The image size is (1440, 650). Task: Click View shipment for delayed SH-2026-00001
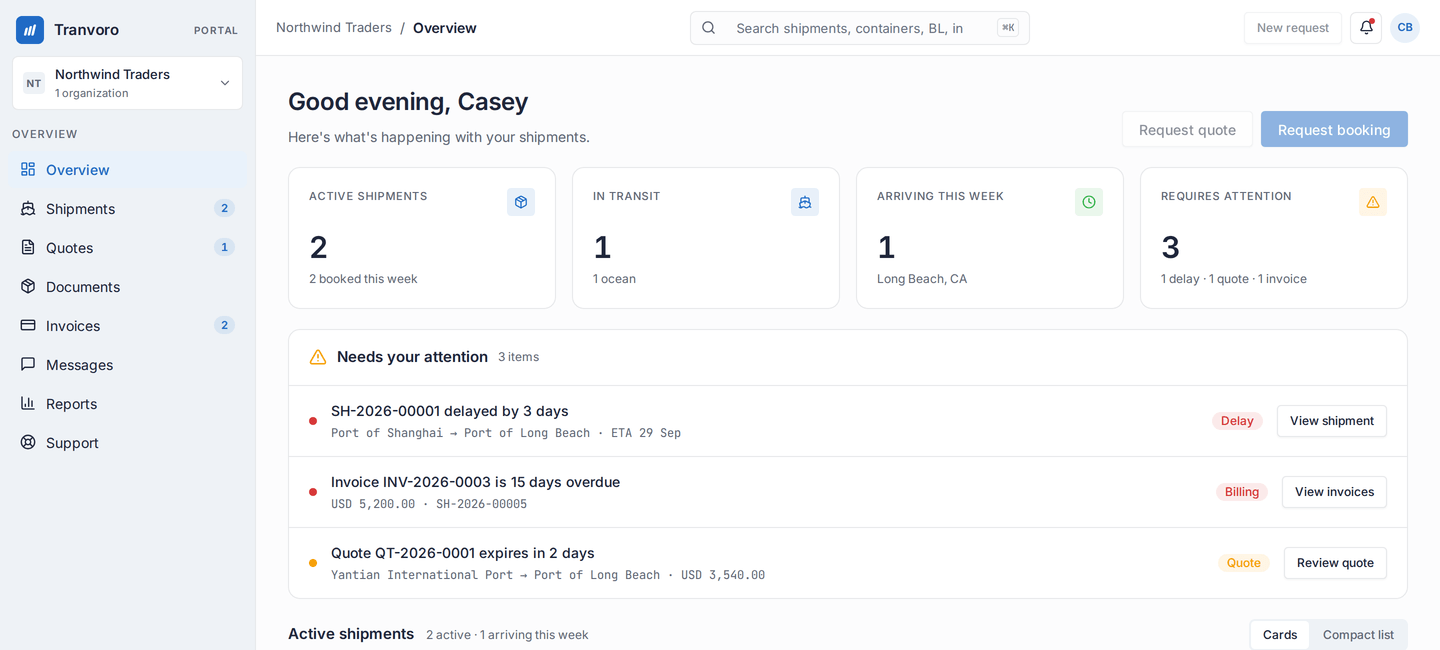point(1332,421)
